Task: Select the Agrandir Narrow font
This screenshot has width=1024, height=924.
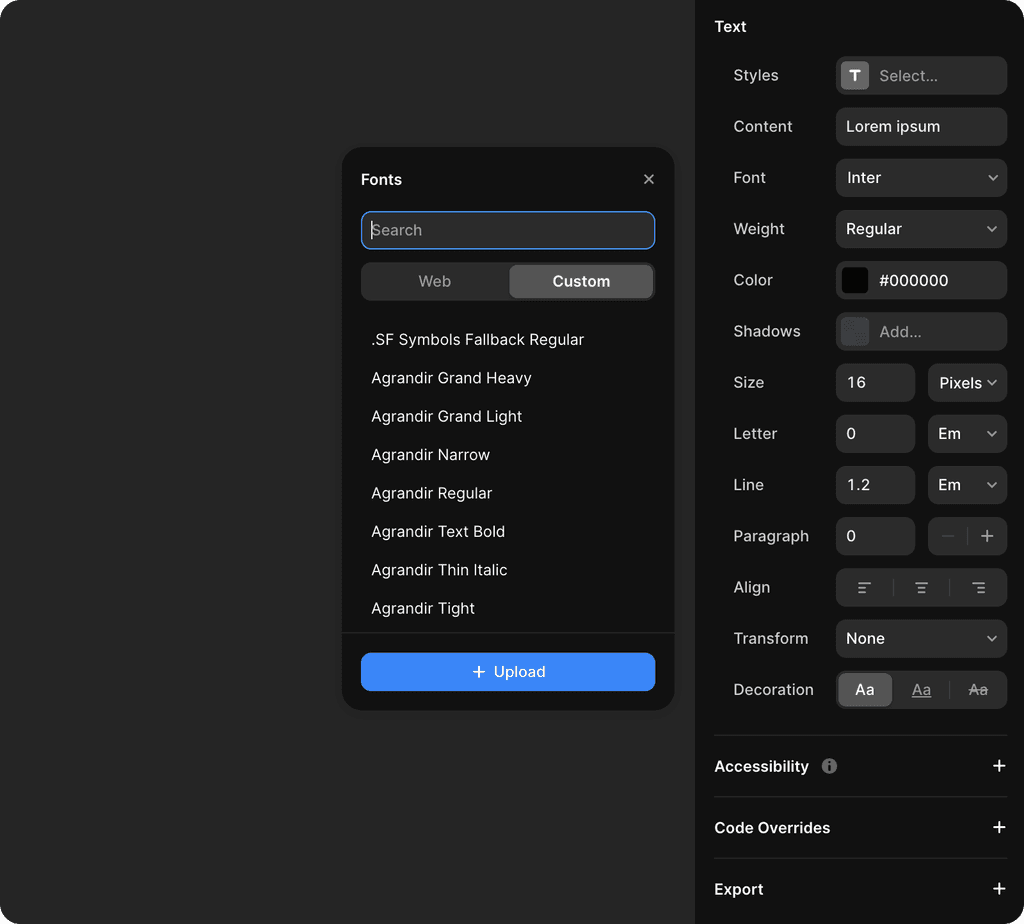Action: click(430, 454)
